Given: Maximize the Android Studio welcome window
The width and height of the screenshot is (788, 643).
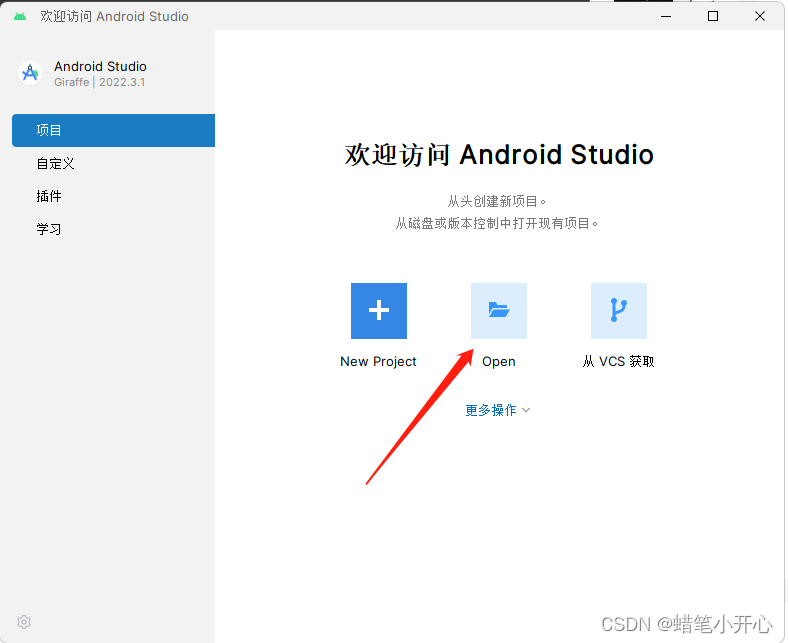Looking at the screenshot, I should 713,17.
